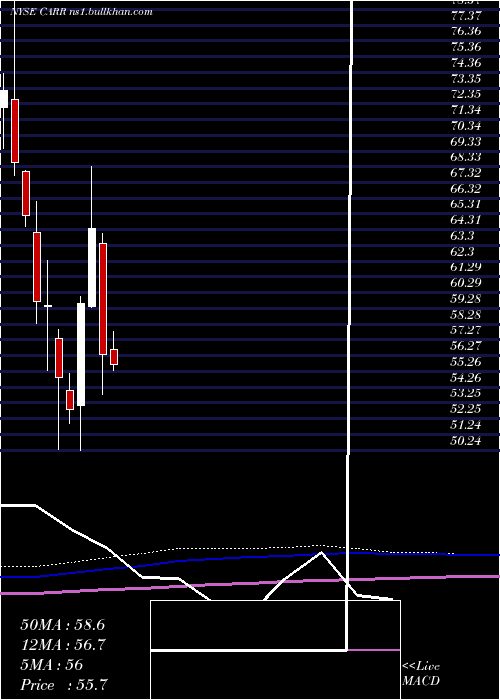
Task: Click the 64.31 price label
Action: (465, 220)
